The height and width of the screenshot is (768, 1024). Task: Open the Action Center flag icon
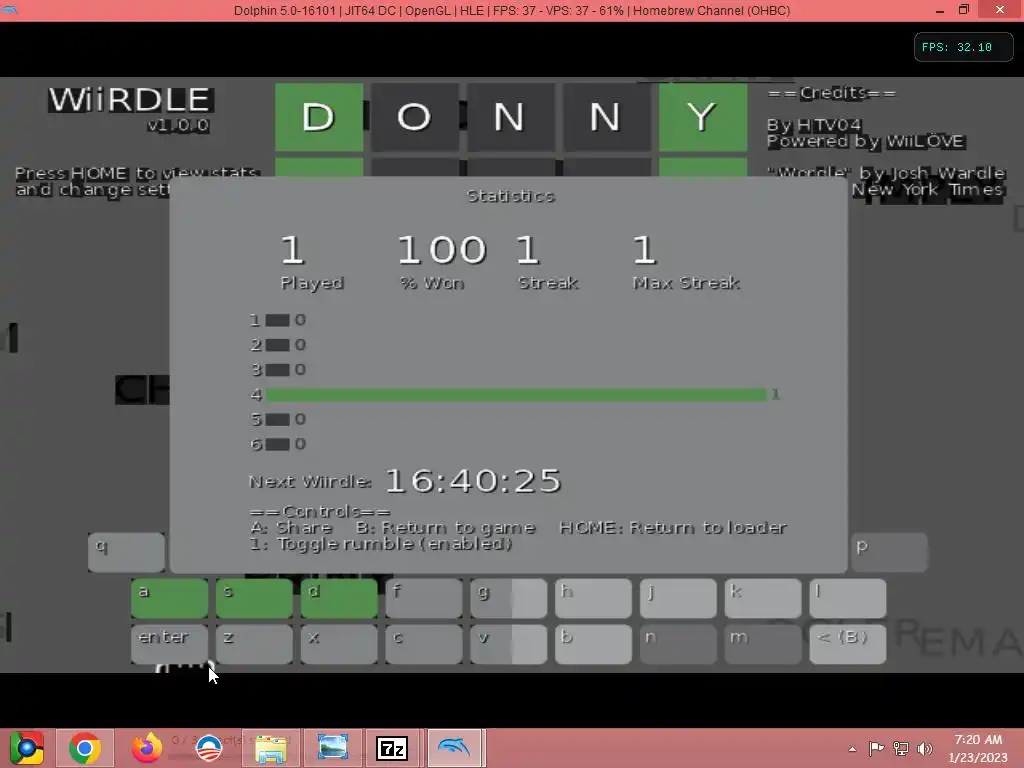point(876,748)
